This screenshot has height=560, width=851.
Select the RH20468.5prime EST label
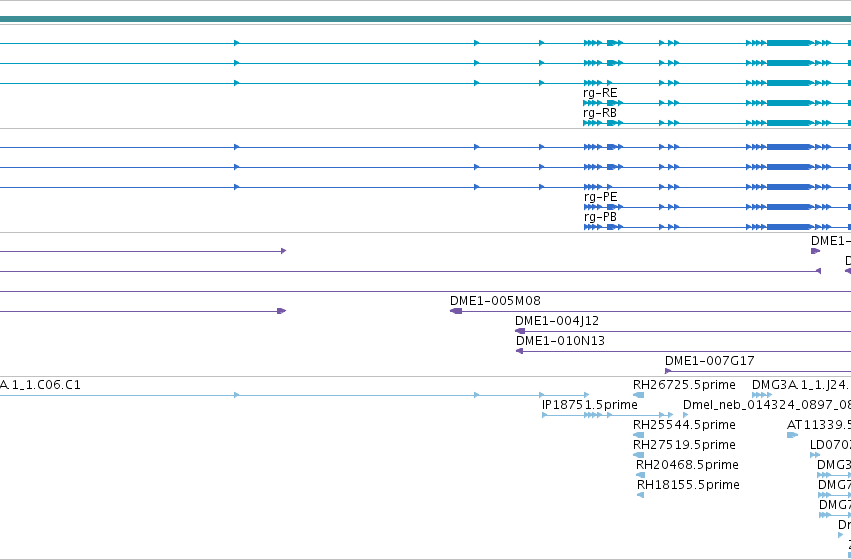[687, 465]
